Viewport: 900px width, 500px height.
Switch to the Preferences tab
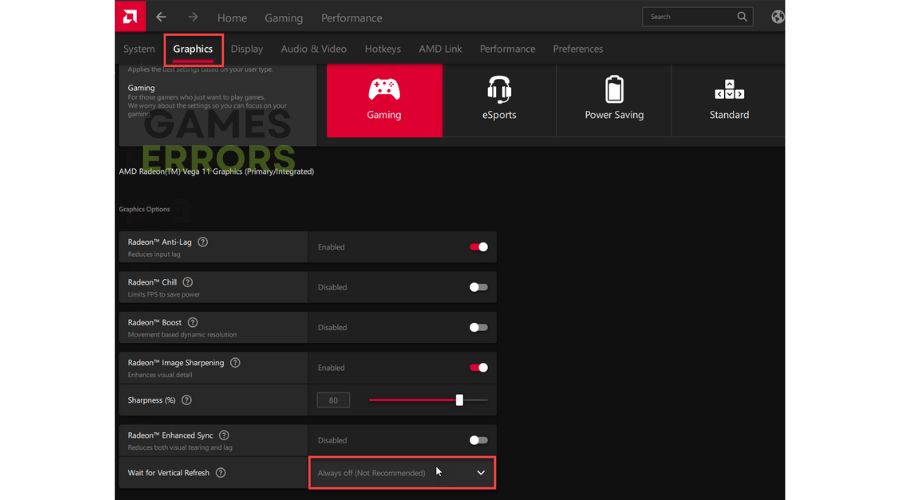pos(578,49)
